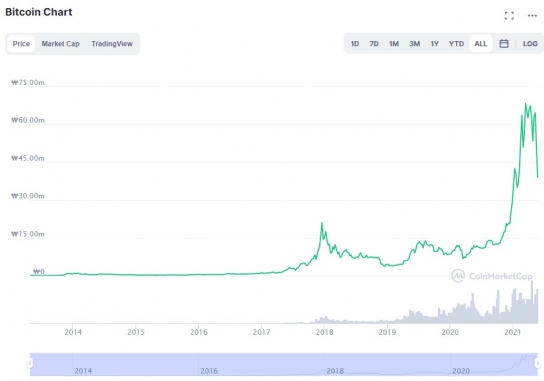
Task: Click the CoinMarketCap watermark logo
Action: (492, 276)
